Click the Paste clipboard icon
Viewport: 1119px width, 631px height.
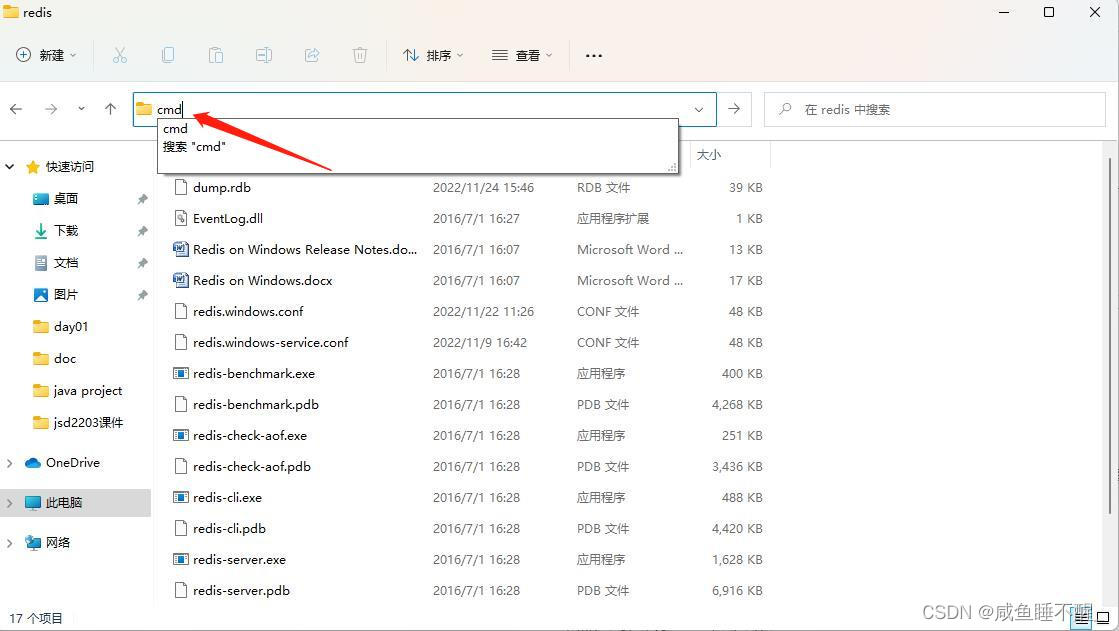point(216,55)
